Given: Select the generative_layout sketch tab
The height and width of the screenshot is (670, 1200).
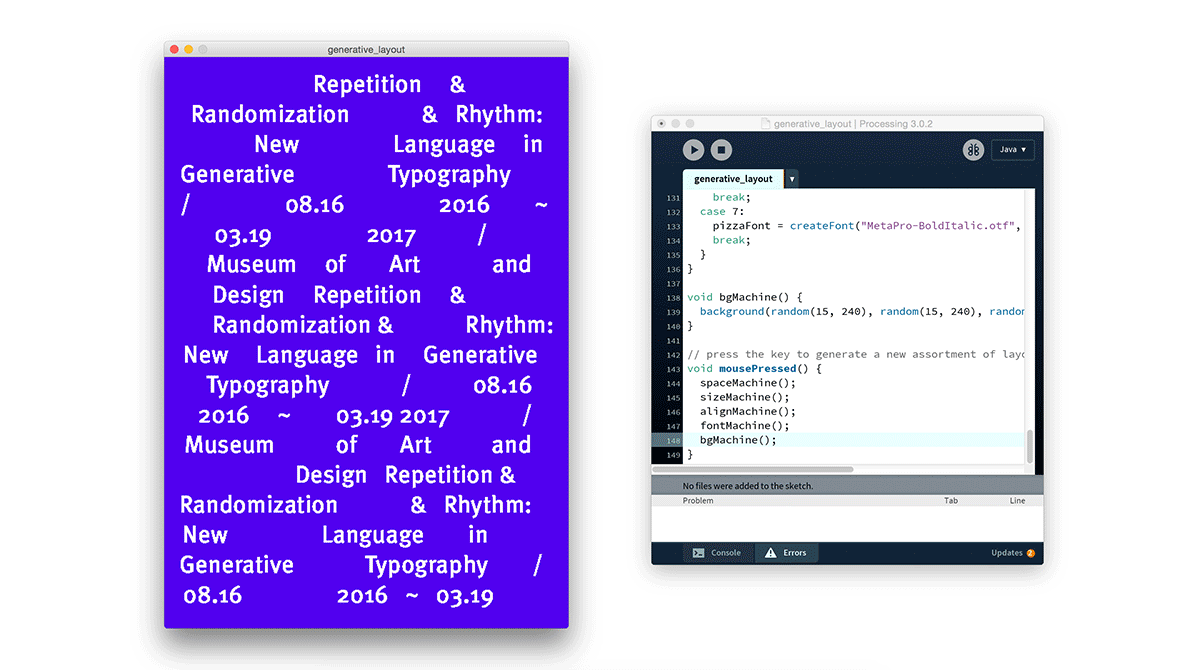Looking at the screenshot, I should [x=733, y=179].
